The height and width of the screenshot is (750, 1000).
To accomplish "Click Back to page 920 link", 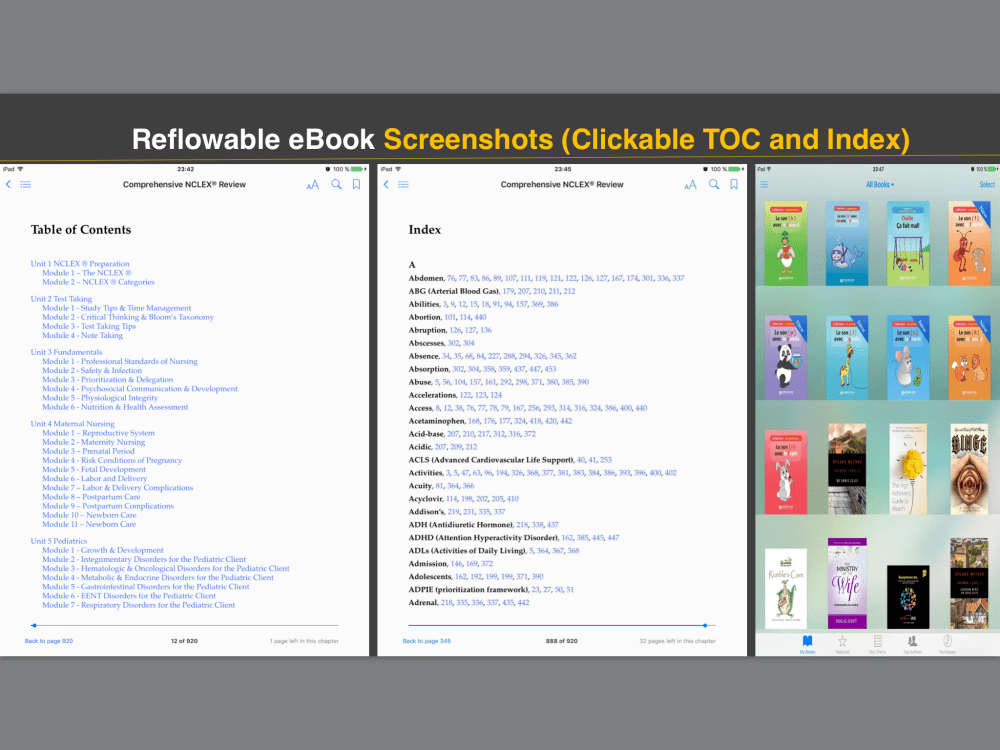I will 49,641.
